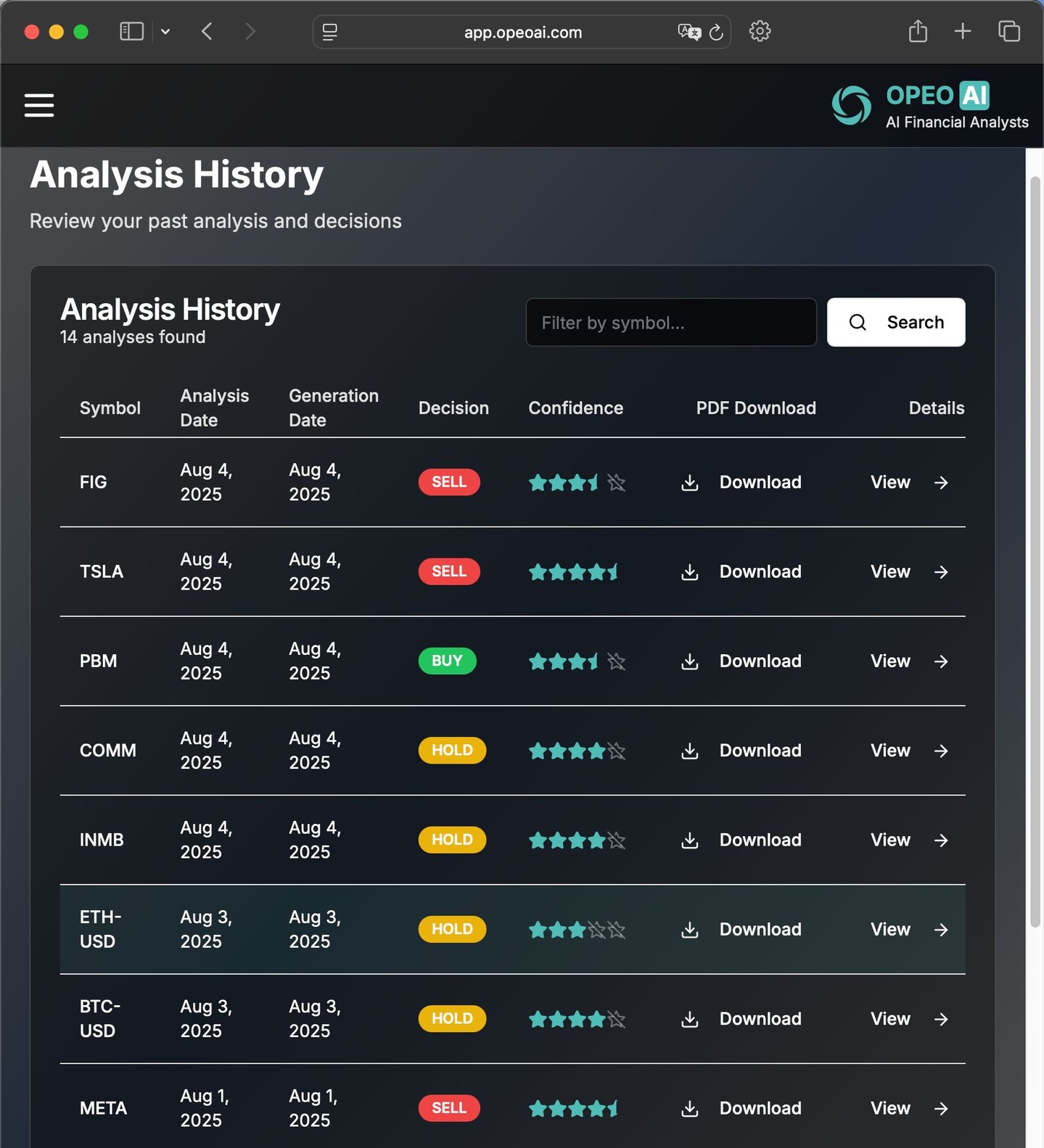Download the TSLA analysis PDF
Screen dimensions: 1044x1148
741,571
